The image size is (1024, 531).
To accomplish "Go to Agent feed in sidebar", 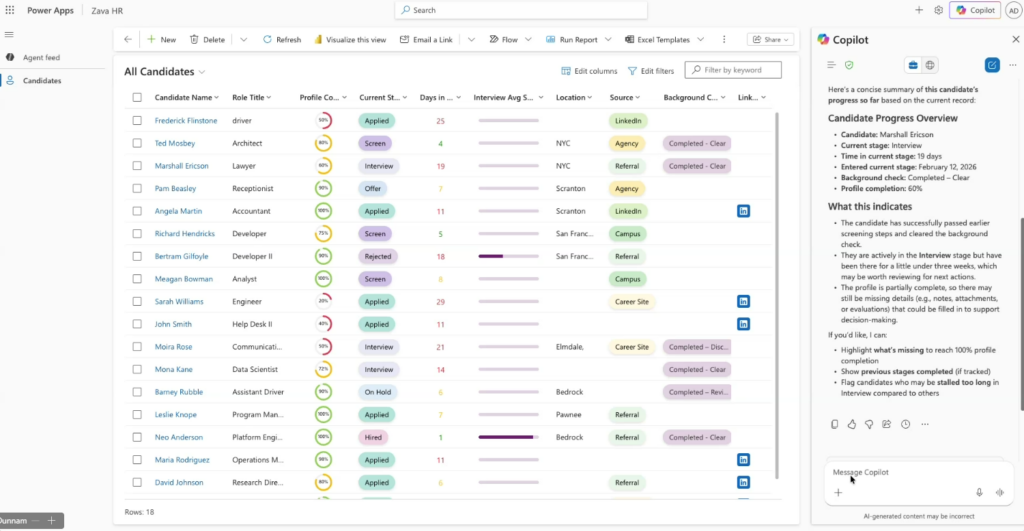I will (x=41, y=58).
